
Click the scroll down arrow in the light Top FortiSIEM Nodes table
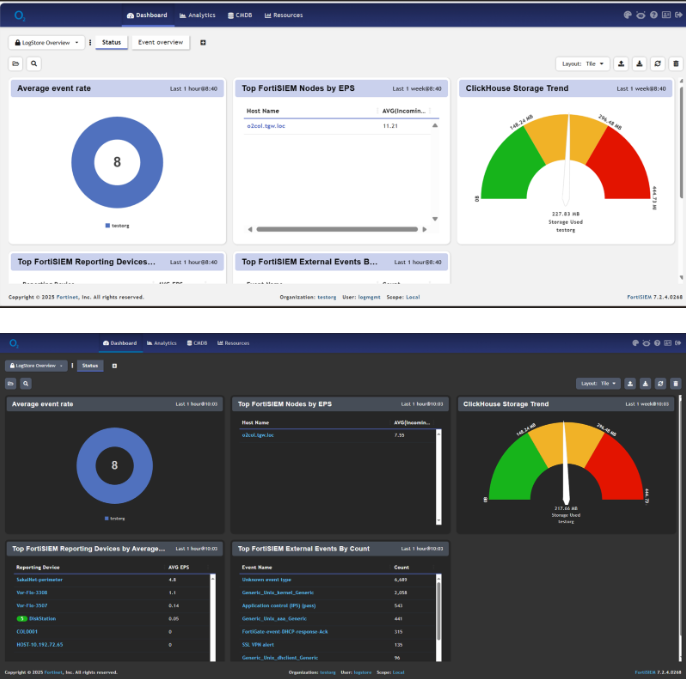pyautogui.click(x=435, y=219)
